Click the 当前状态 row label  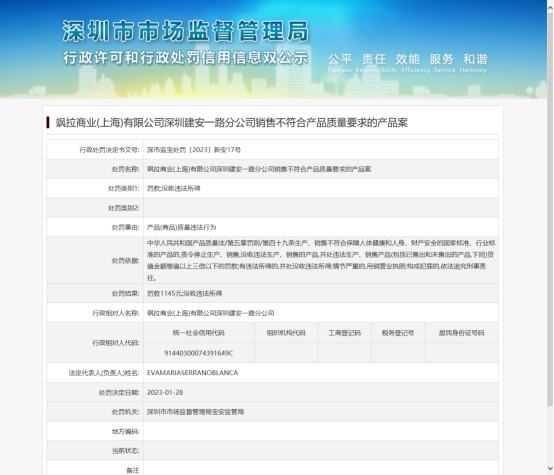click(x=125, y=451)
